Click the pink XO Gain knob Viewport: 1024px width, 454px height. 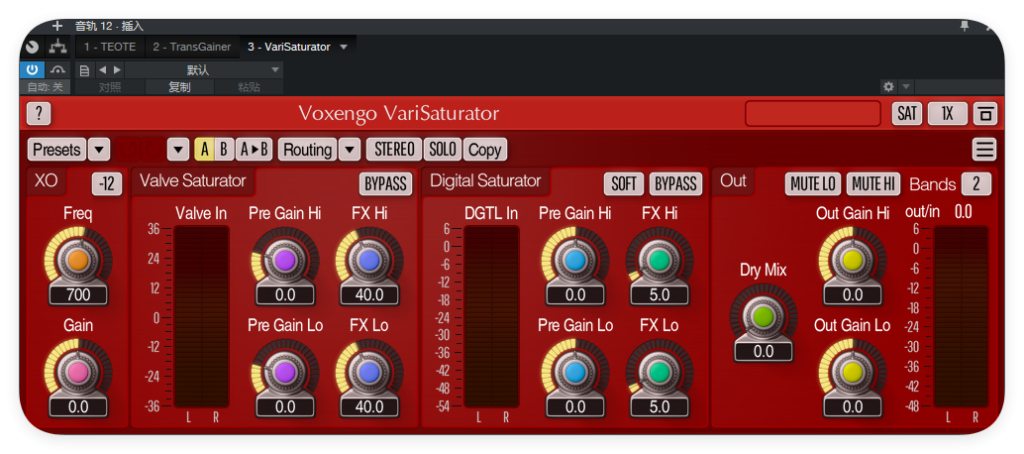click(x=78, y=372)
